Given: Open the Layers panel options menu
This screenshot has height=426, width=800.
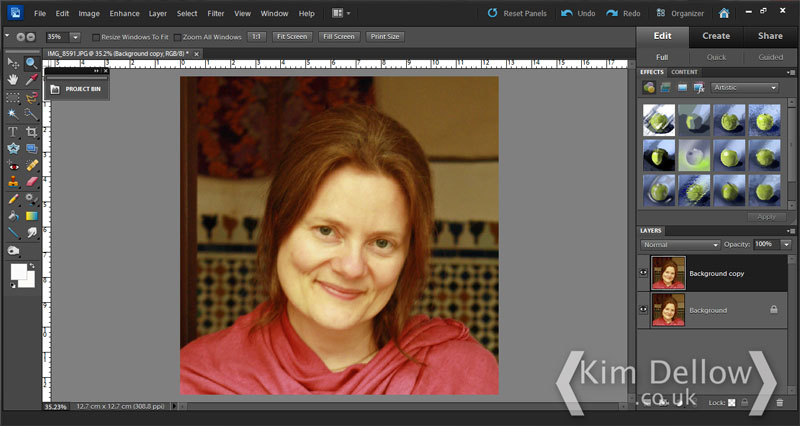Looking at the screenshot, I should (x=791, y=231).
